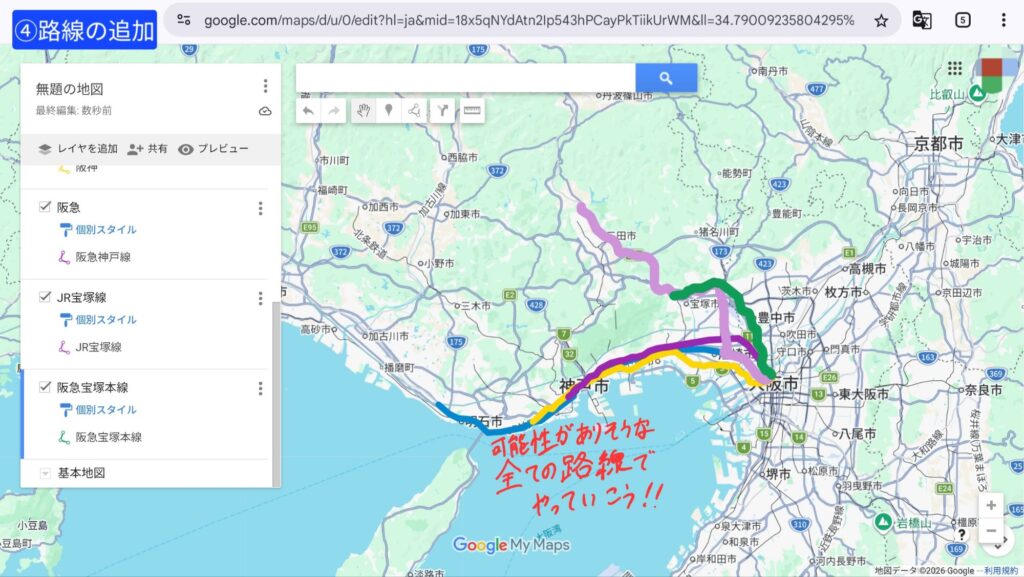Select the measure distance ruler tool

pyautogui.click(x=472, y=111)
